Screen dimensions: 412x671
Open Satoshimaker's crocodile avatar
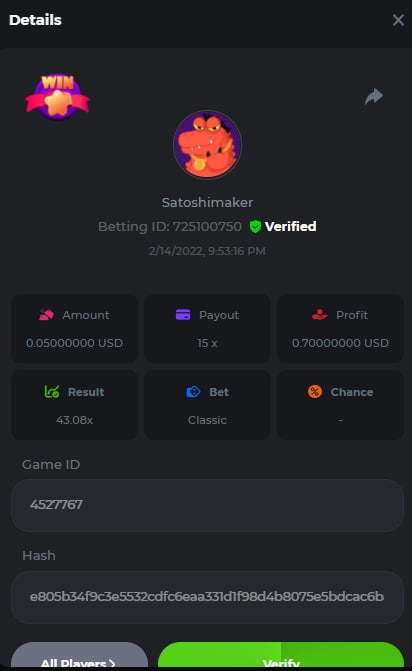click(207, 145)
